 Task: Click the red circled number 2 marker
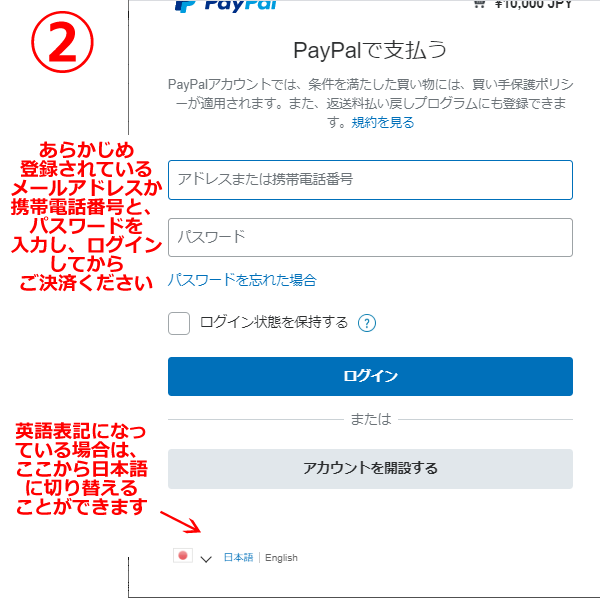62,42
